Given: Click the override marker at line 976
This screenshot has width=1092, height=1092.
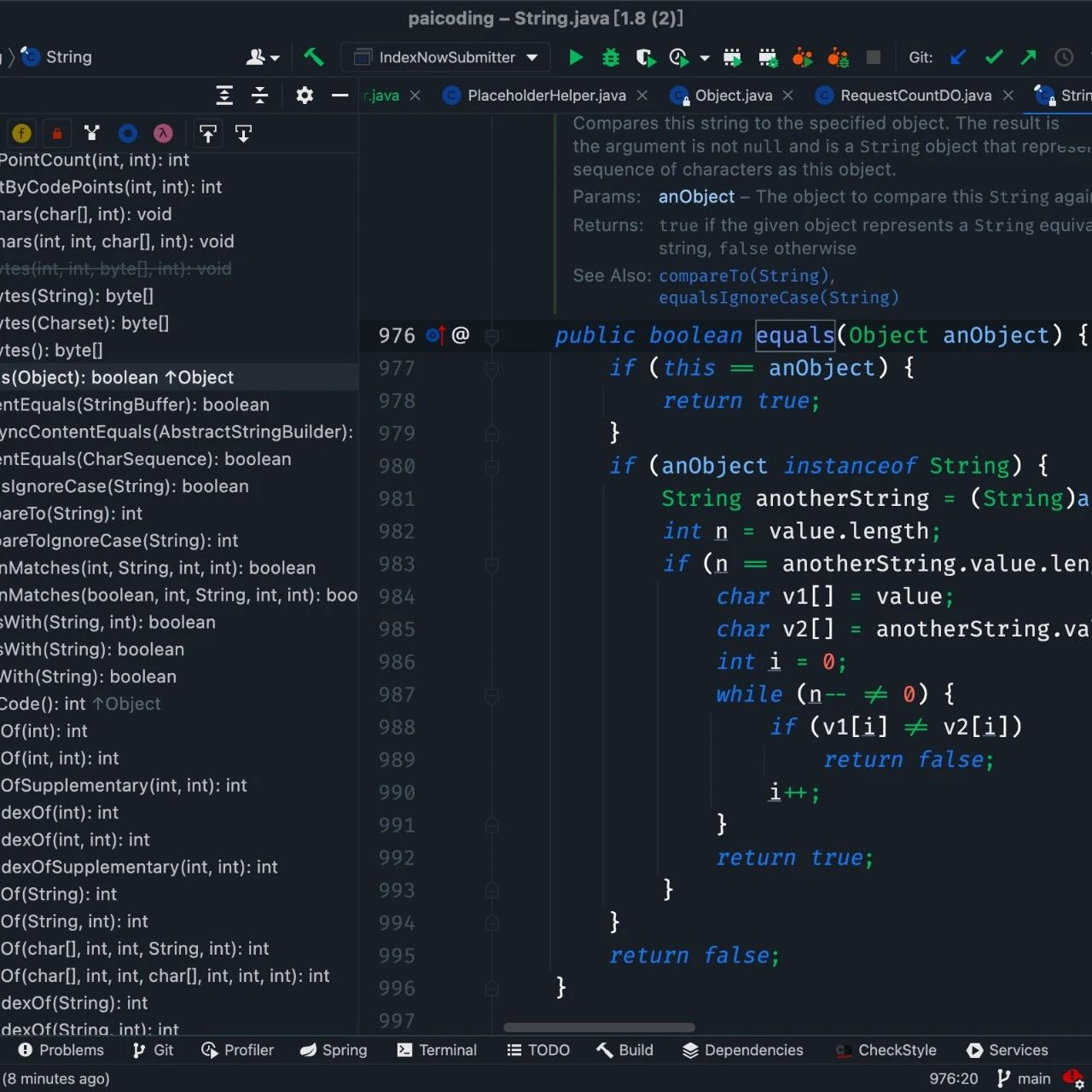Looking at the screenshot, I should [436, 335].
